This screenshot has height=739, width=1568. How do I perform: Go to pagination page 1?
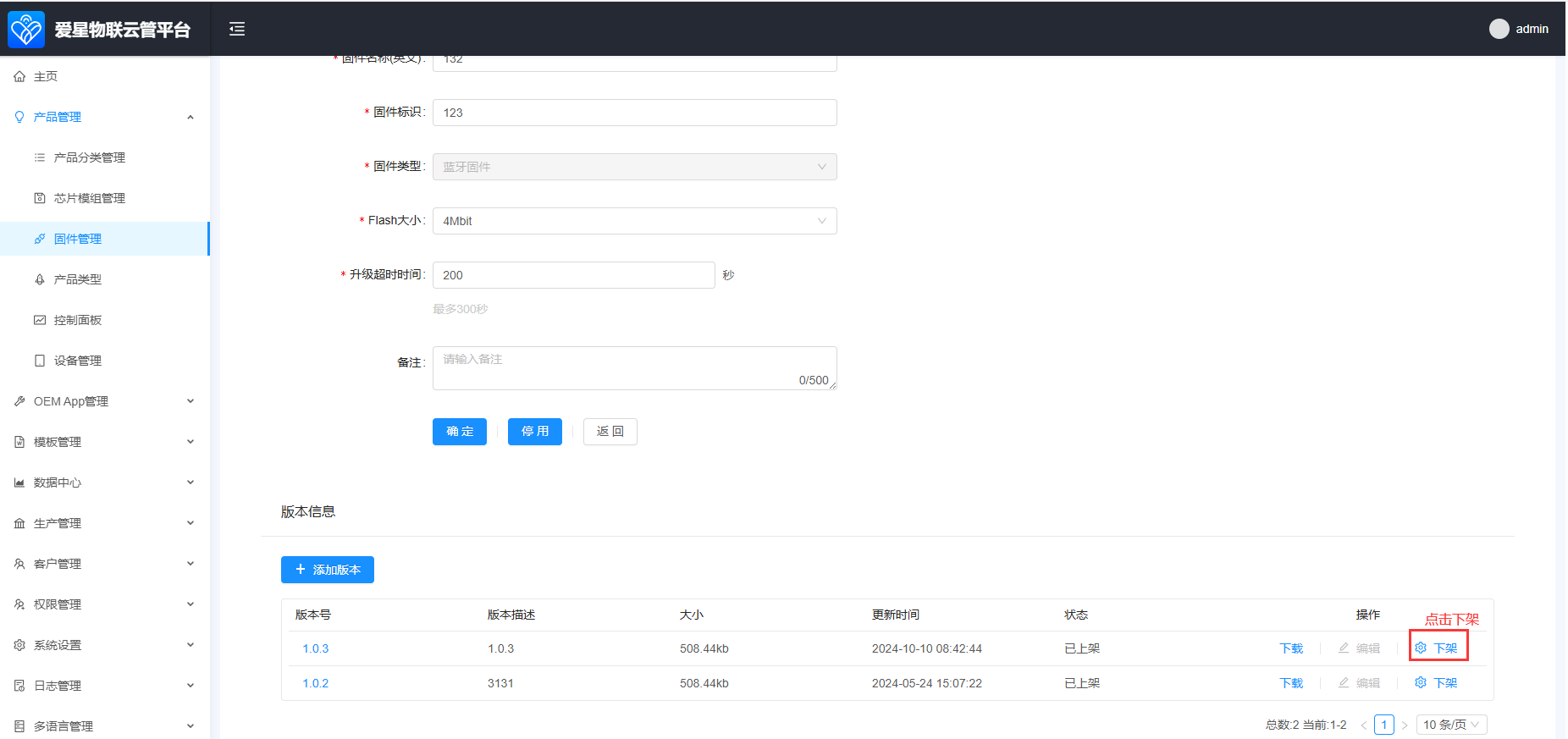tap(1384, 725)
